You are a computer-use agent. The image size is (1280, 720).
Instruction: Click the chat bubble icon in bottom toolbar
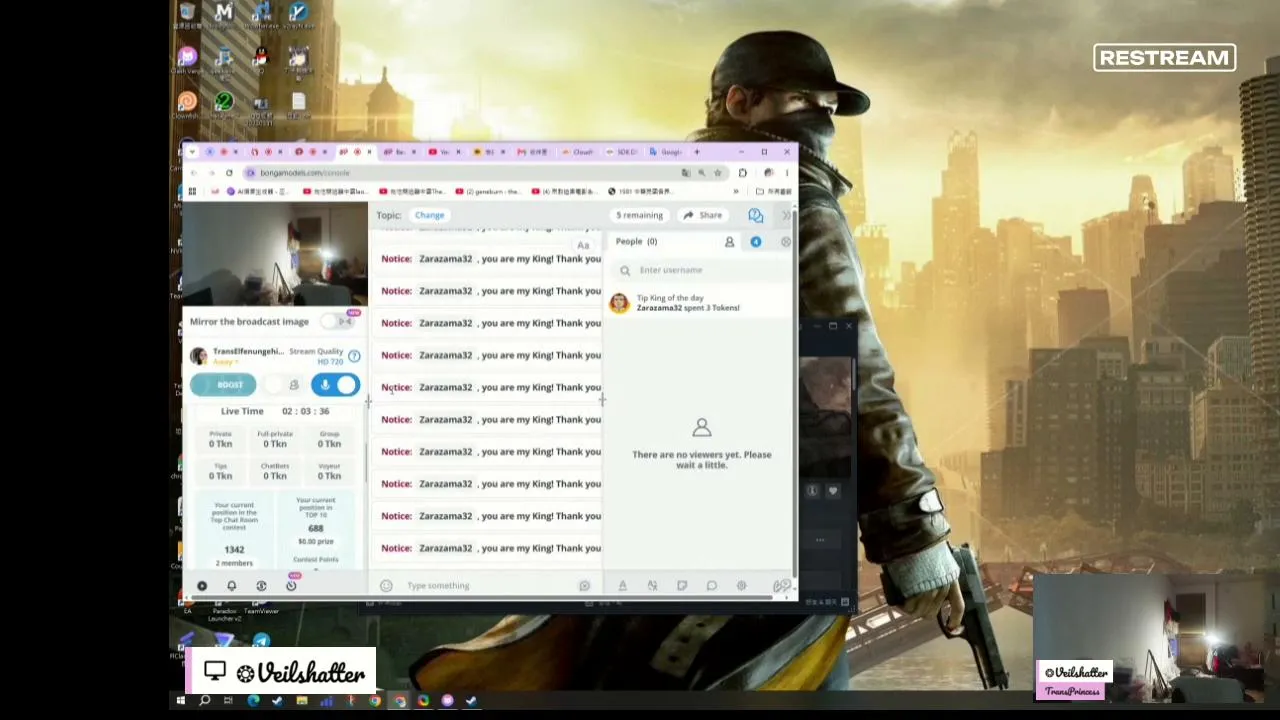click(712, 586)
